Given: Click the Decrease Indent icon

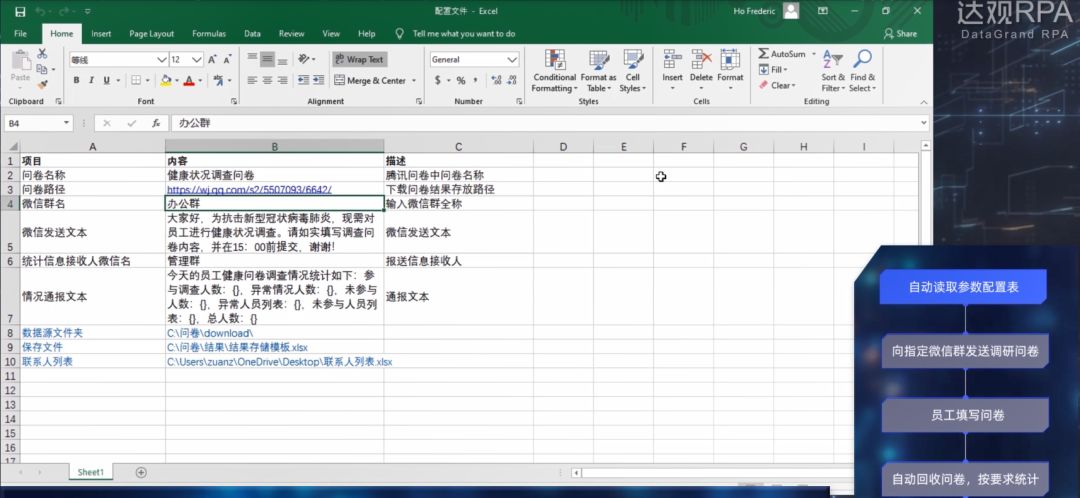Looking at the screenshot, I should point(303,81).
